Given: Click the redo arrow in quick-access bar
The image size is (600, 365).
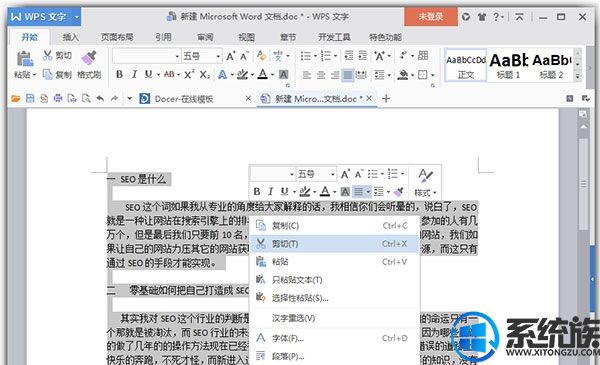Looking at the screenshot, I should coord(114,99).
